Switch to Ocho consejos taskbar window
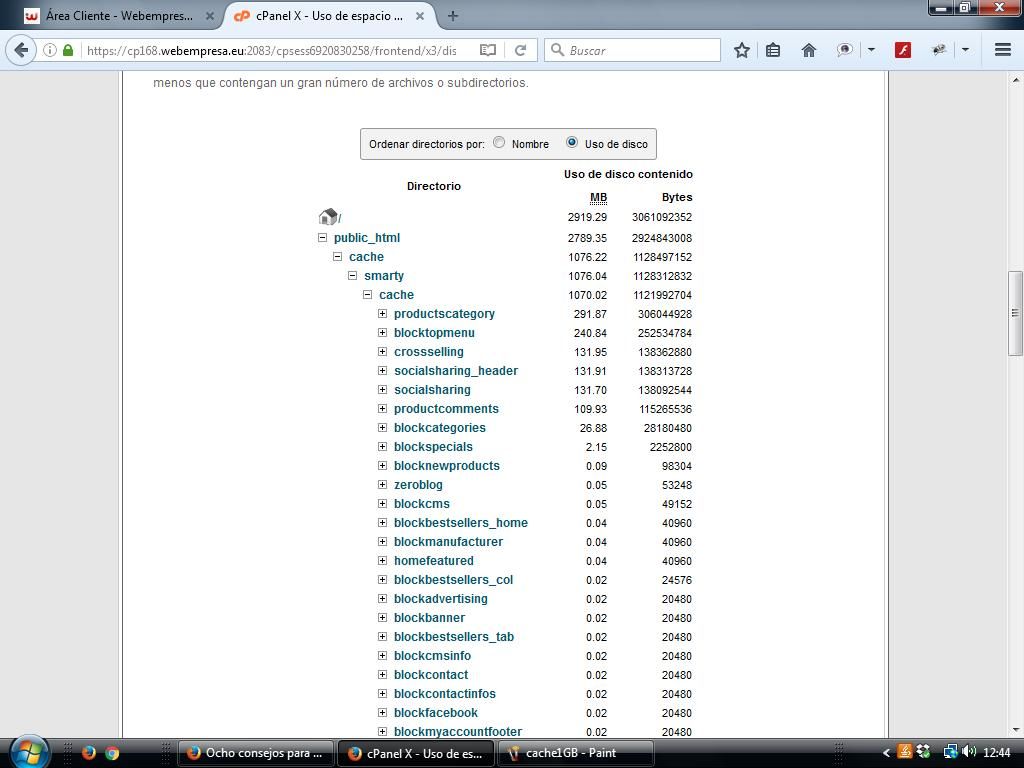The height and width of the screenshot is (768, 1024). [256, 753]
